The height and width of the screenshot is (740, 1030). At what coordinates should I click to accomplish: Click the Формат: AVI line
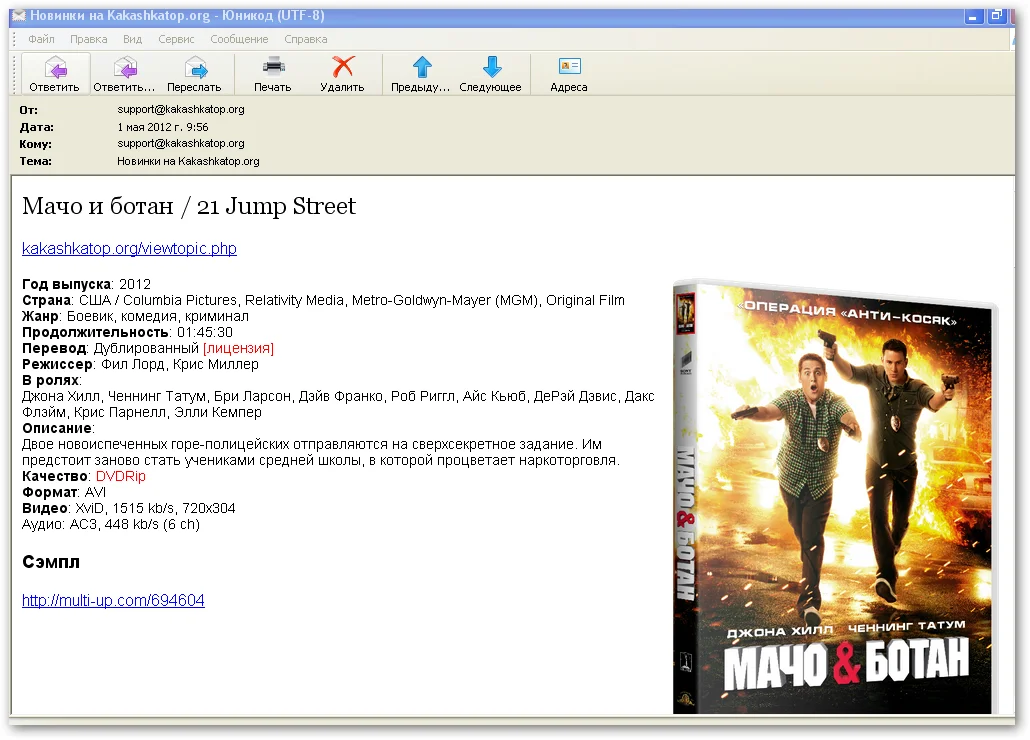pos(64,492)
